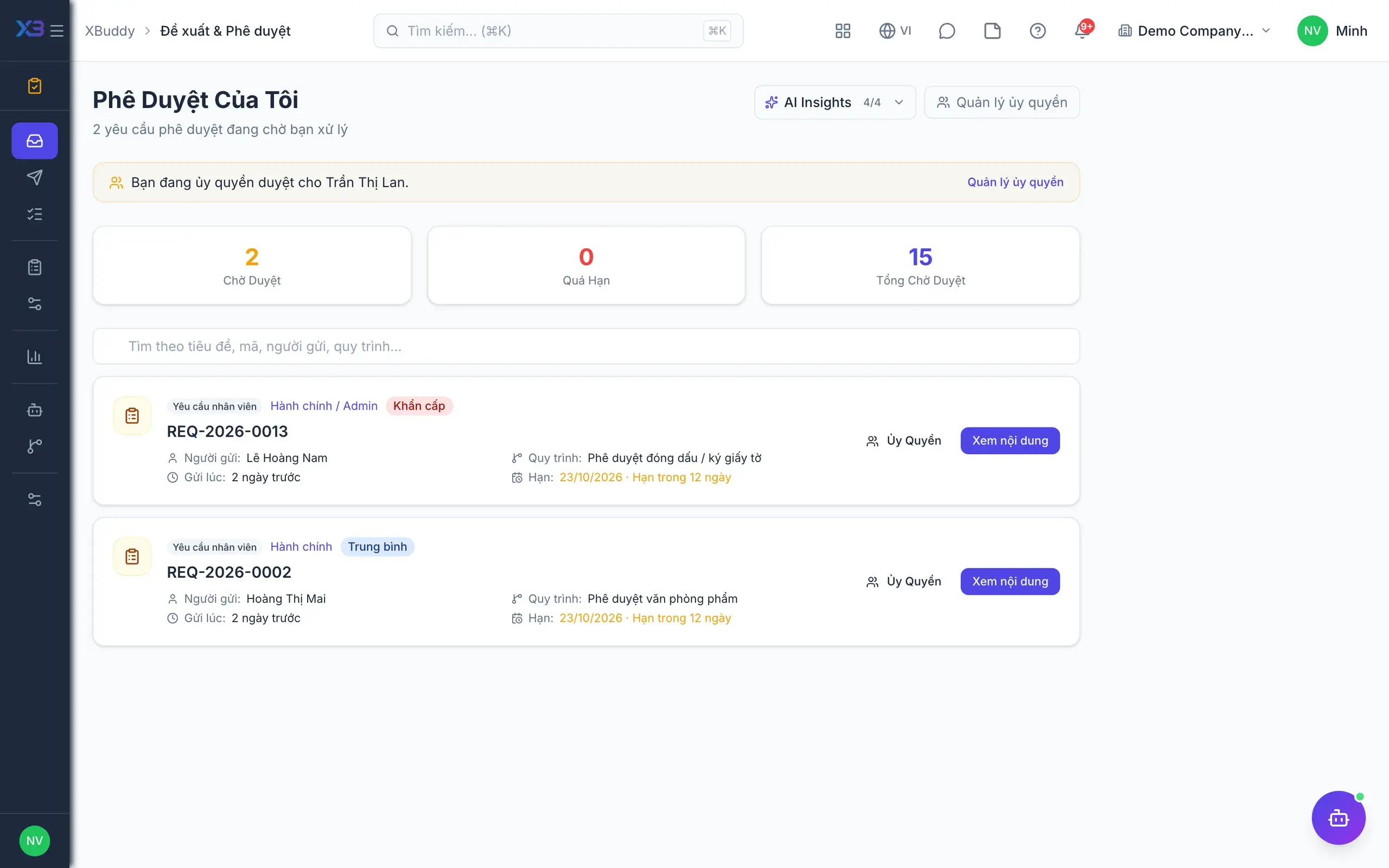
Task: Toggle the hamburger sidebar menu
Action: pyautogui.click(x=57, y=30)
